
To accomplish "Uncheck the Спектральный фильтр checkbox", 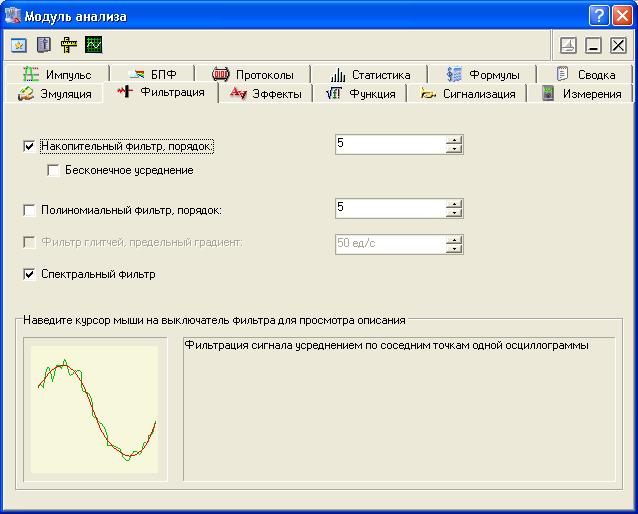I will tap(29, 274).
